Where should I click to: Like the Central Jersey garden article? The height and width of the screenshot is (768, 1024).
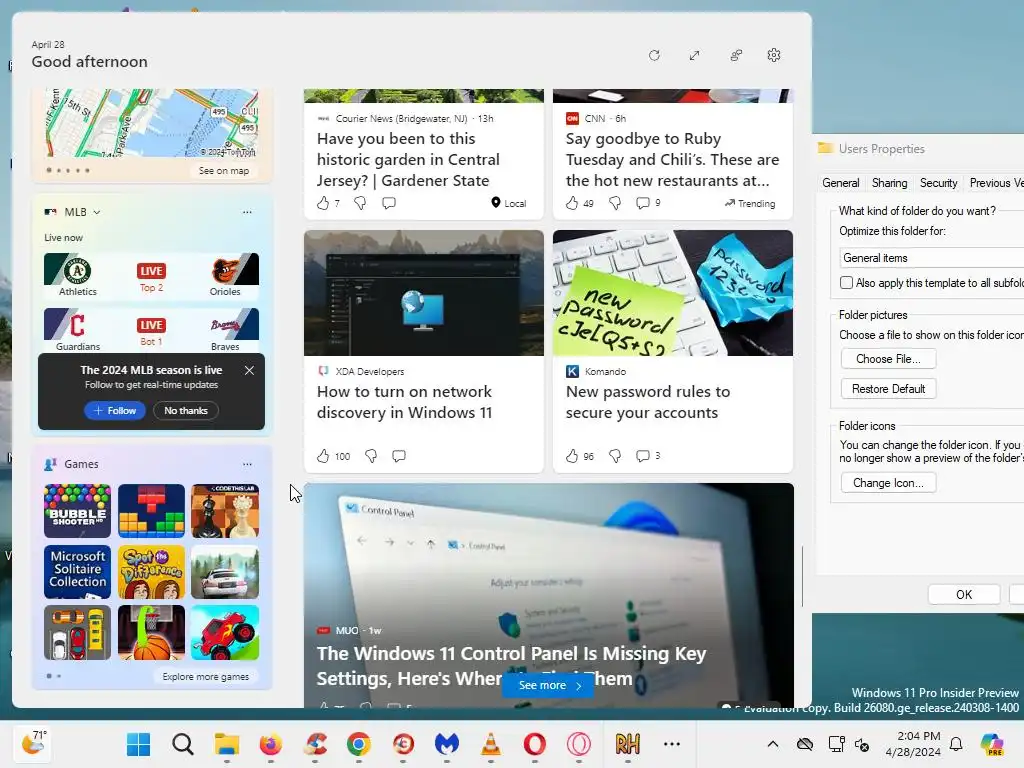(323, 203)
